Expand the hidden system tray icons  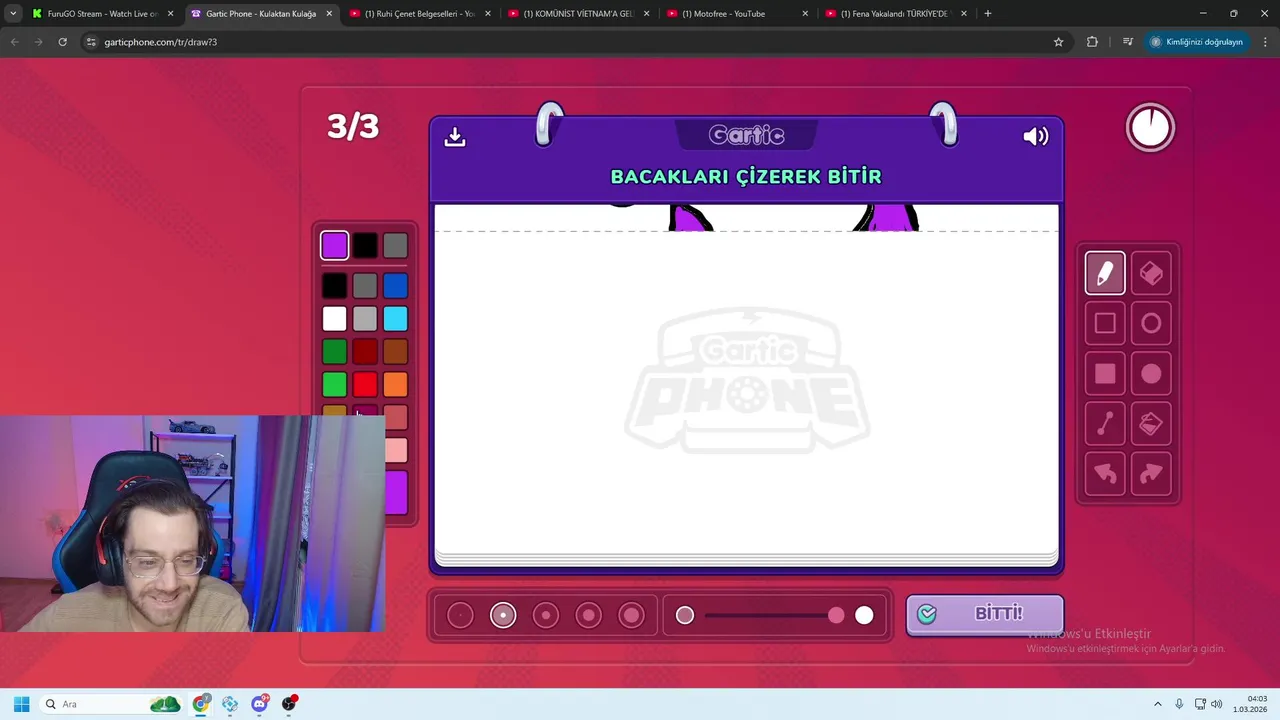point(1158,704)
